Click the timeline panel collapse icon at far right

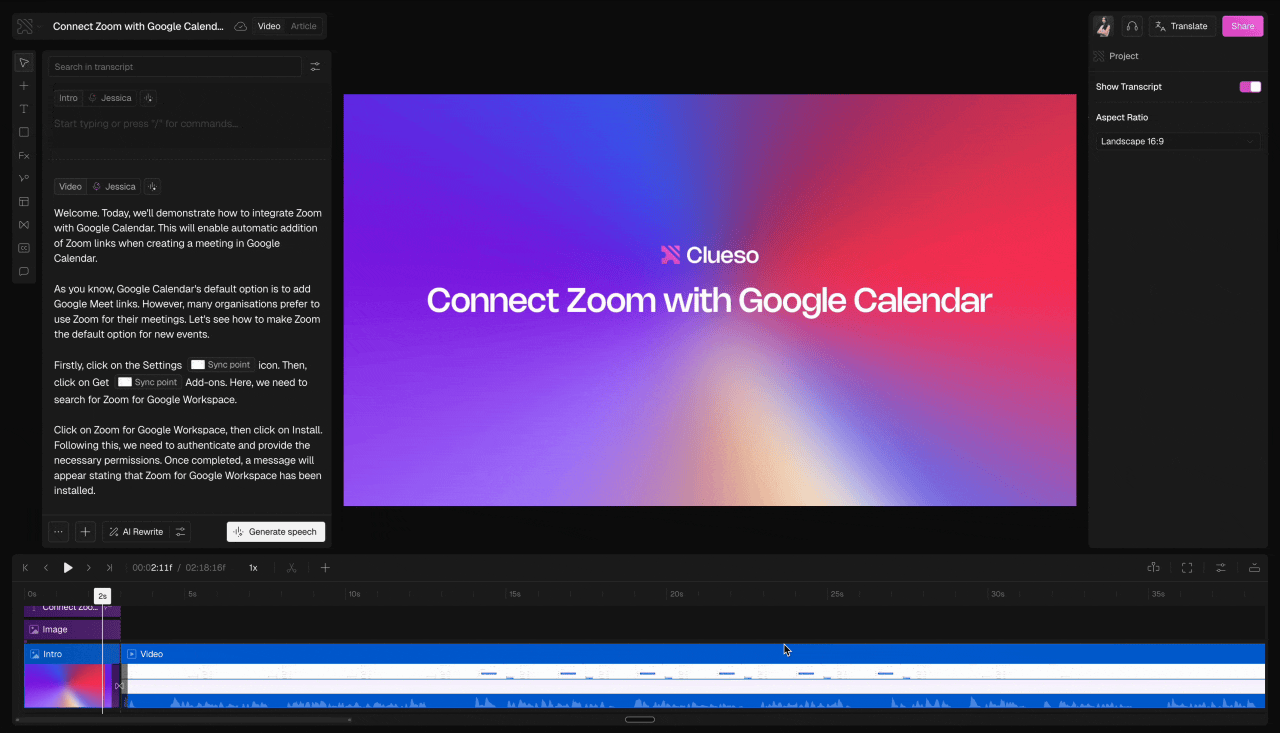(x=1254, y=568)
